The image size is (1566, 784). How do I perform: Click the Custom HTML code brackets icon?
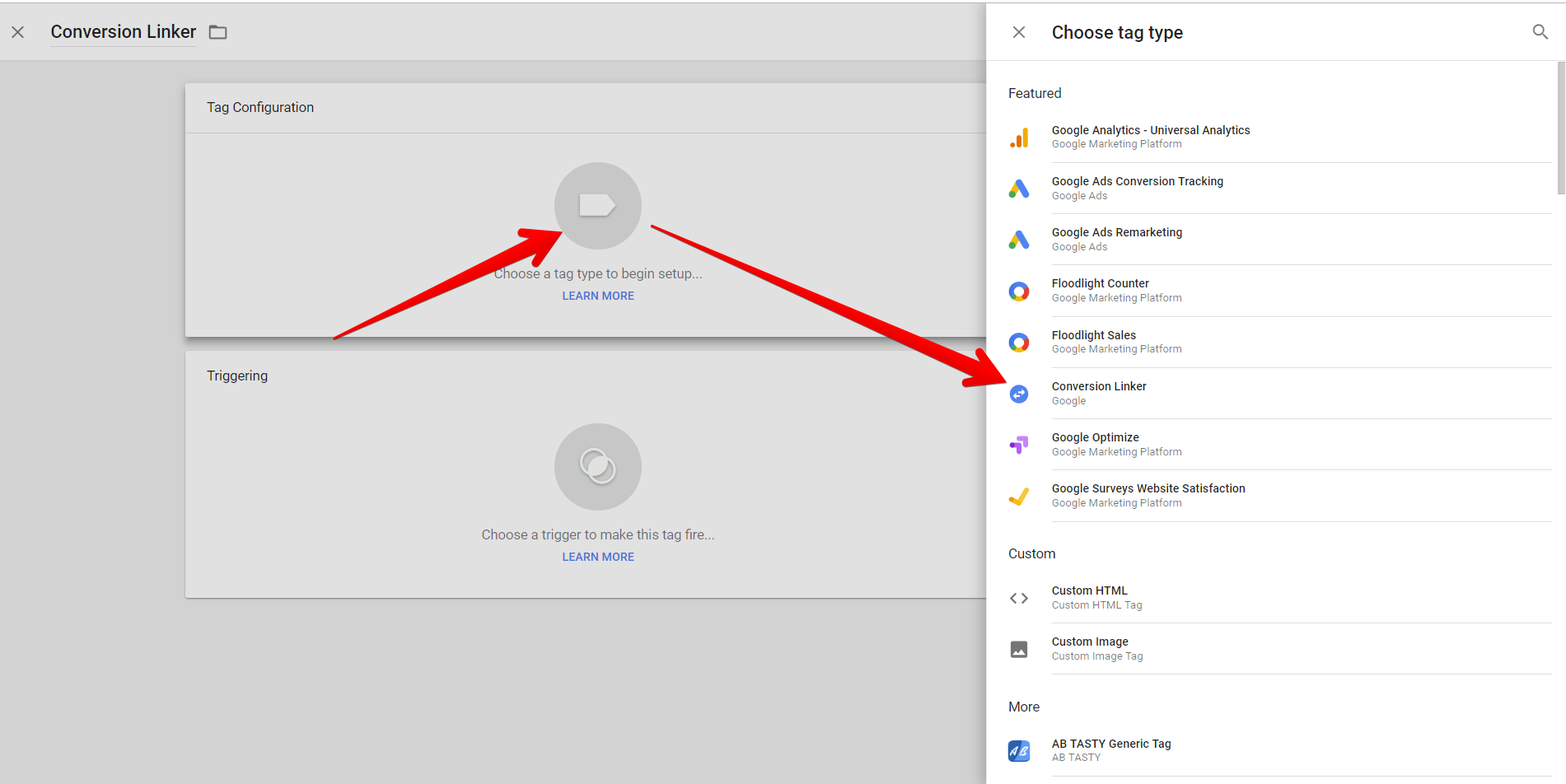click(x=1019, y=598)
